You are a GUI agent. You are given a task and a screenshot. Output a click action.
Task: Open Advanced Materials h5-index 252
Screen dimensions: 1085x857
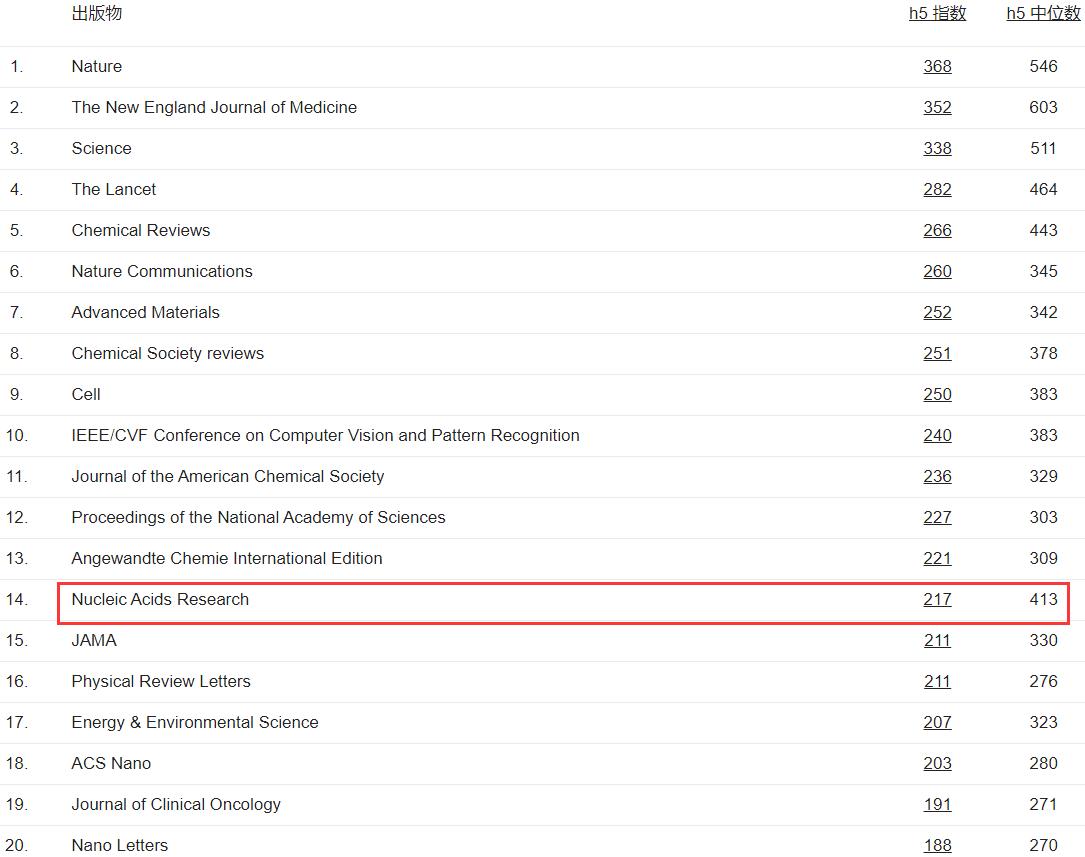[x=937, y=313]
